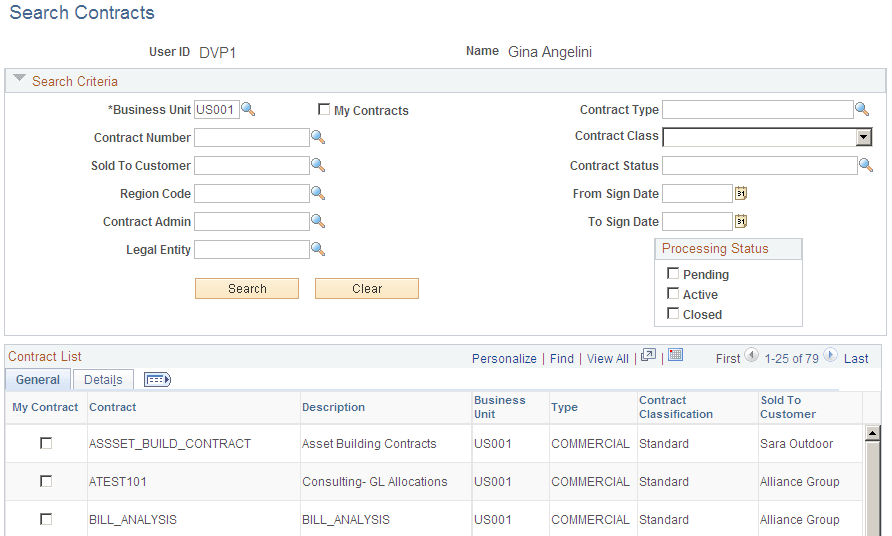Open Region Code lookup magnifier
The width and height of the screenshot is (892, 536).
pos(318,193)
